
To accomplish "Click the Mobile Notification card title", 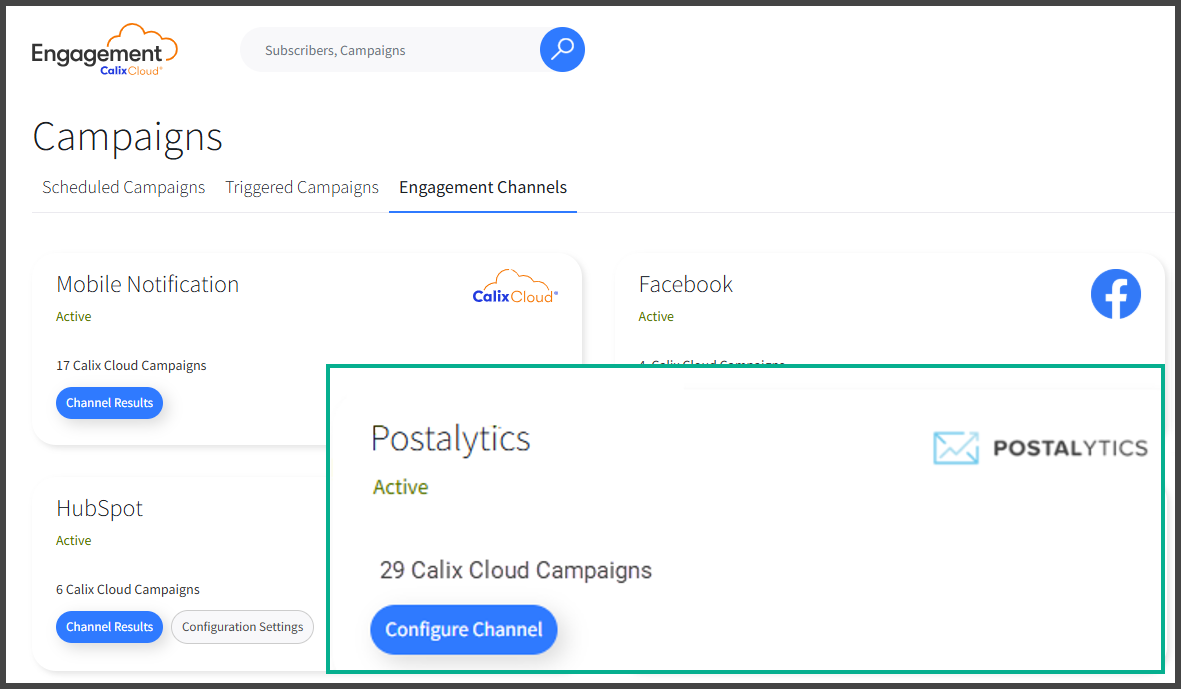I will pos(147,284).
